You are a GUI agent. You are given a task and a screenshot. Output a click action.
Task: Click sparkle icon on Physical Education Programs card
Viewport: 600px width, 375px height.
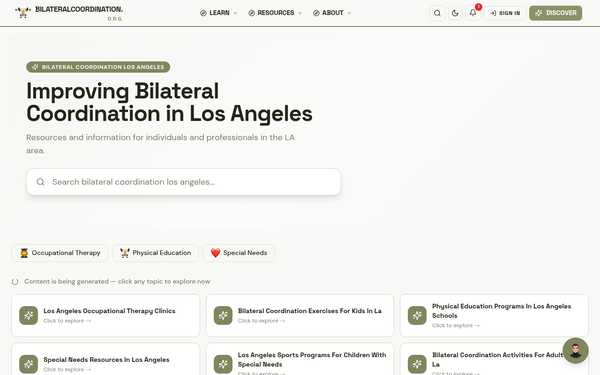tap(417, 315)
